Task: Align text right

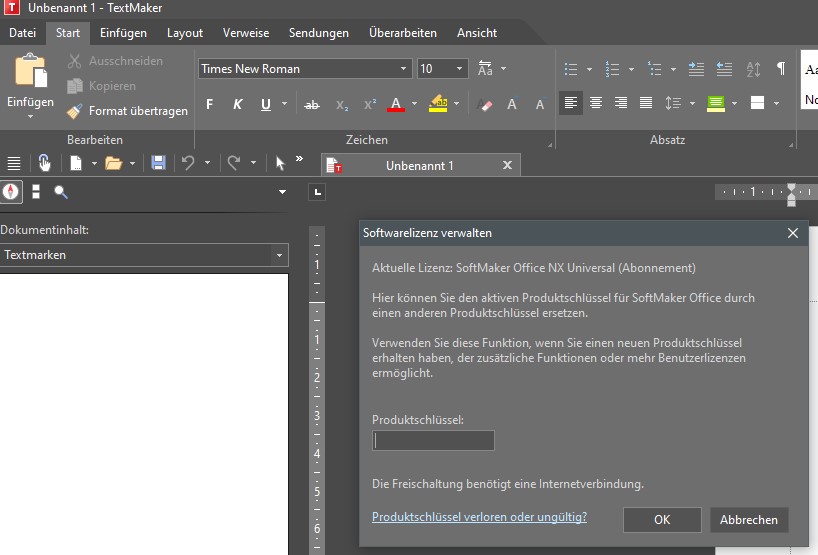Action: [621, 103]
